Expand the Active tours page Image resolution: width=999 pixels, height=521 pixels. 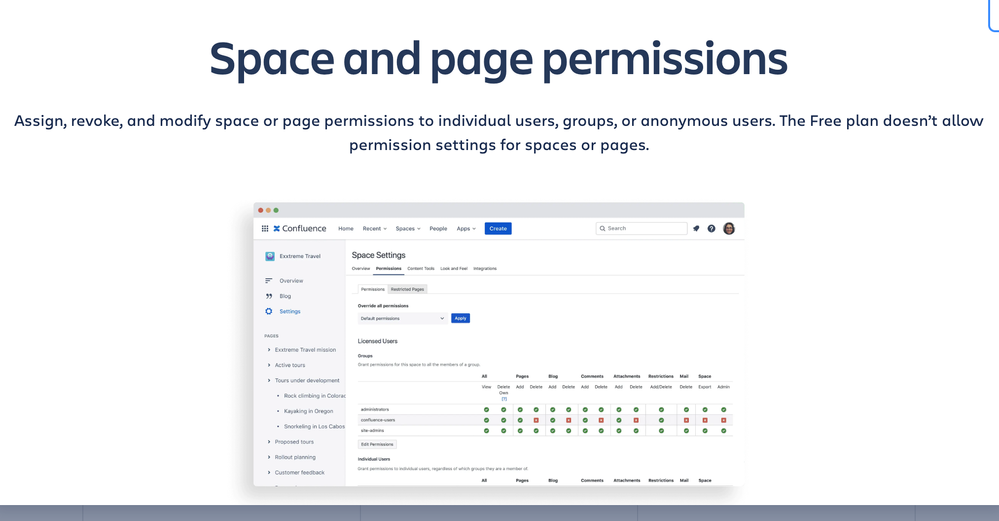coord(269,365)
